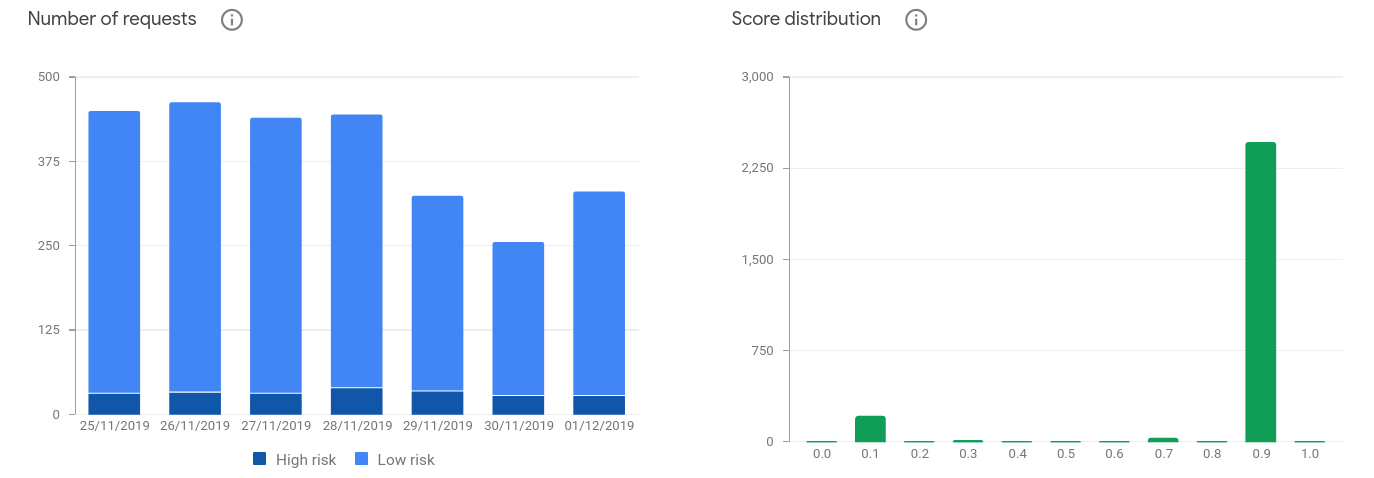Viewport: 1374px width, 478px height.
Task: Click the Number of requests chart title
Action: [x=112, y=19]
